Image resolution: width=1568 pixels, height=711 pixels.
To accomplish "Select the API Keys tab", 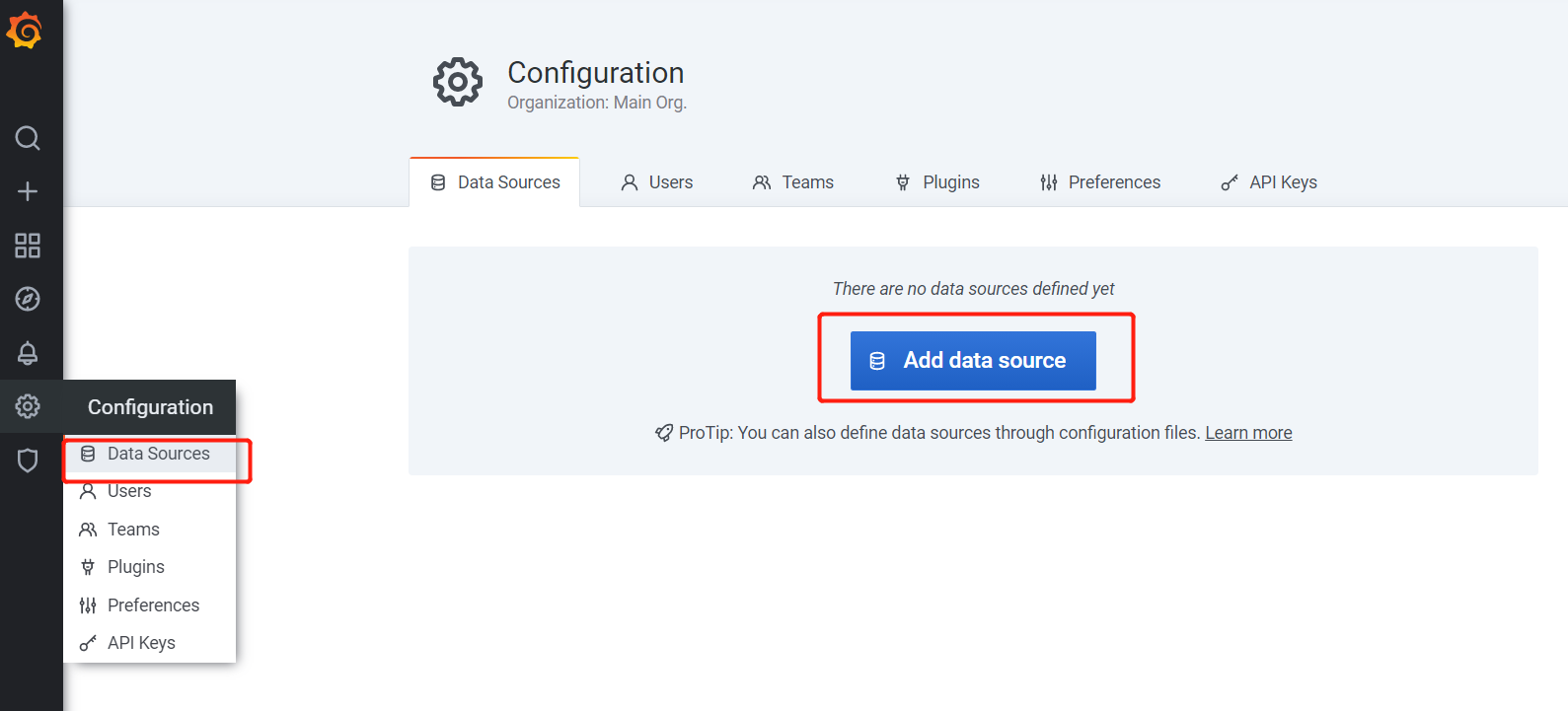I will click(1269, 182).
